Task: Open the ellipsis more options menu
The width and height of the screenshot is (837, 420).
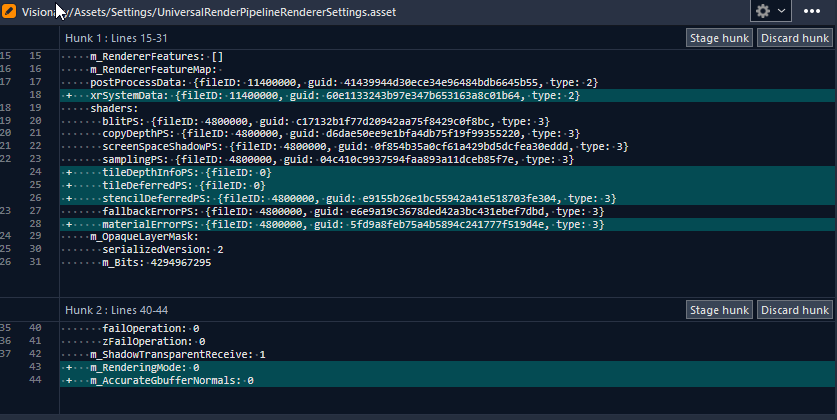Action: [x=811, y=11]
